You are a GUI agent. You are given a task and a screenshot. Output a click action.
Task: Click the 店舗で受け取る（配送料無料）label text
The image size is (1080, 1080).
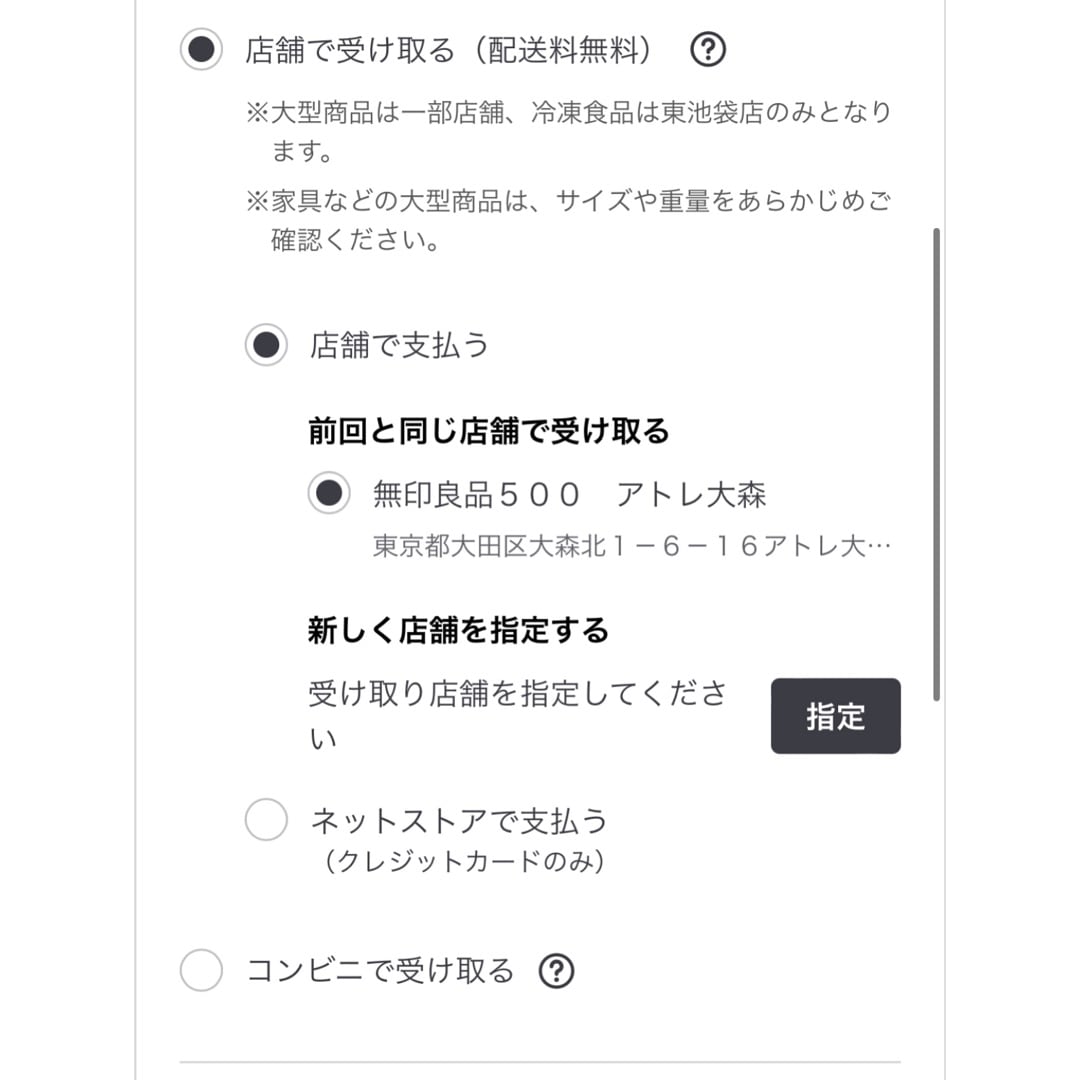click(x=449, y=50)
